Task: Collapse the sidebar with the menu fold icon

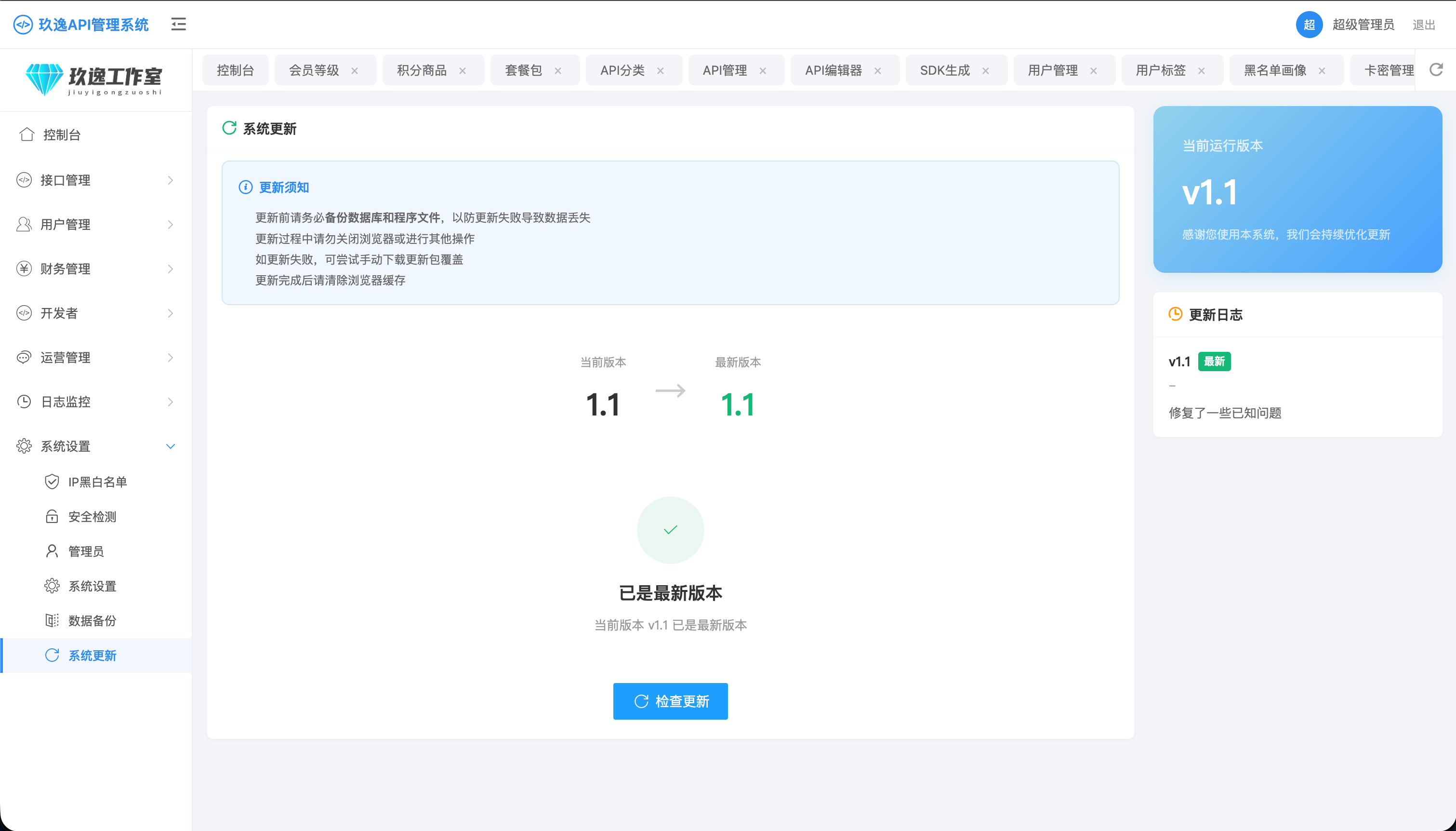Action: tap(178, 25)
